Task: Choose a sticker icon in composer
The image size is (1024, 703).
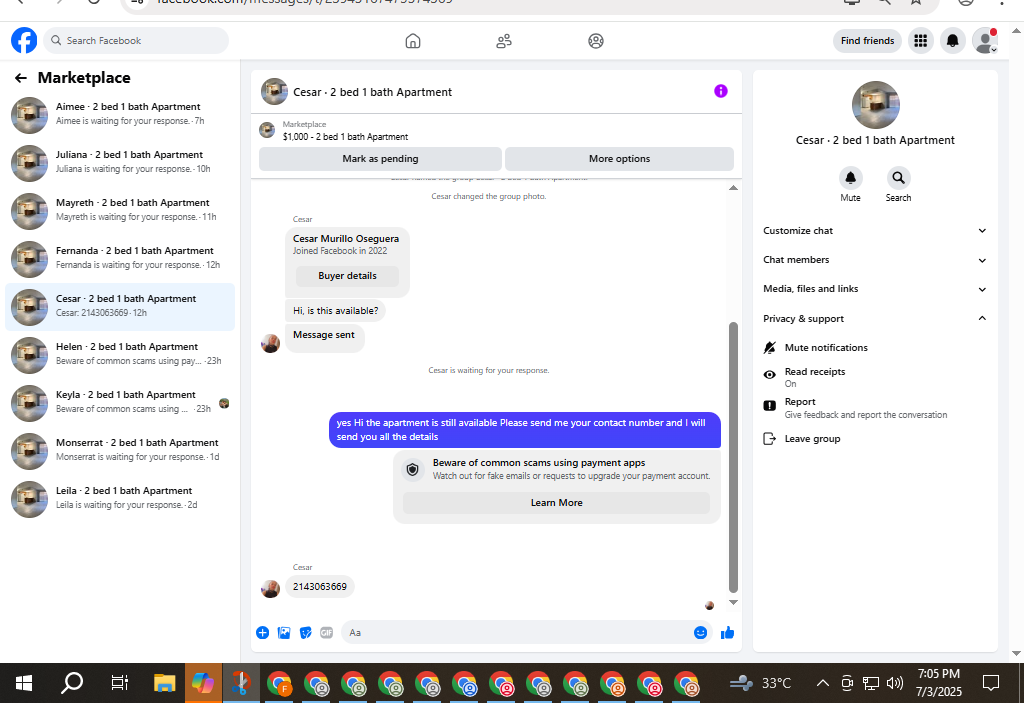Action: pyautogui.click(x=306, y=632)
